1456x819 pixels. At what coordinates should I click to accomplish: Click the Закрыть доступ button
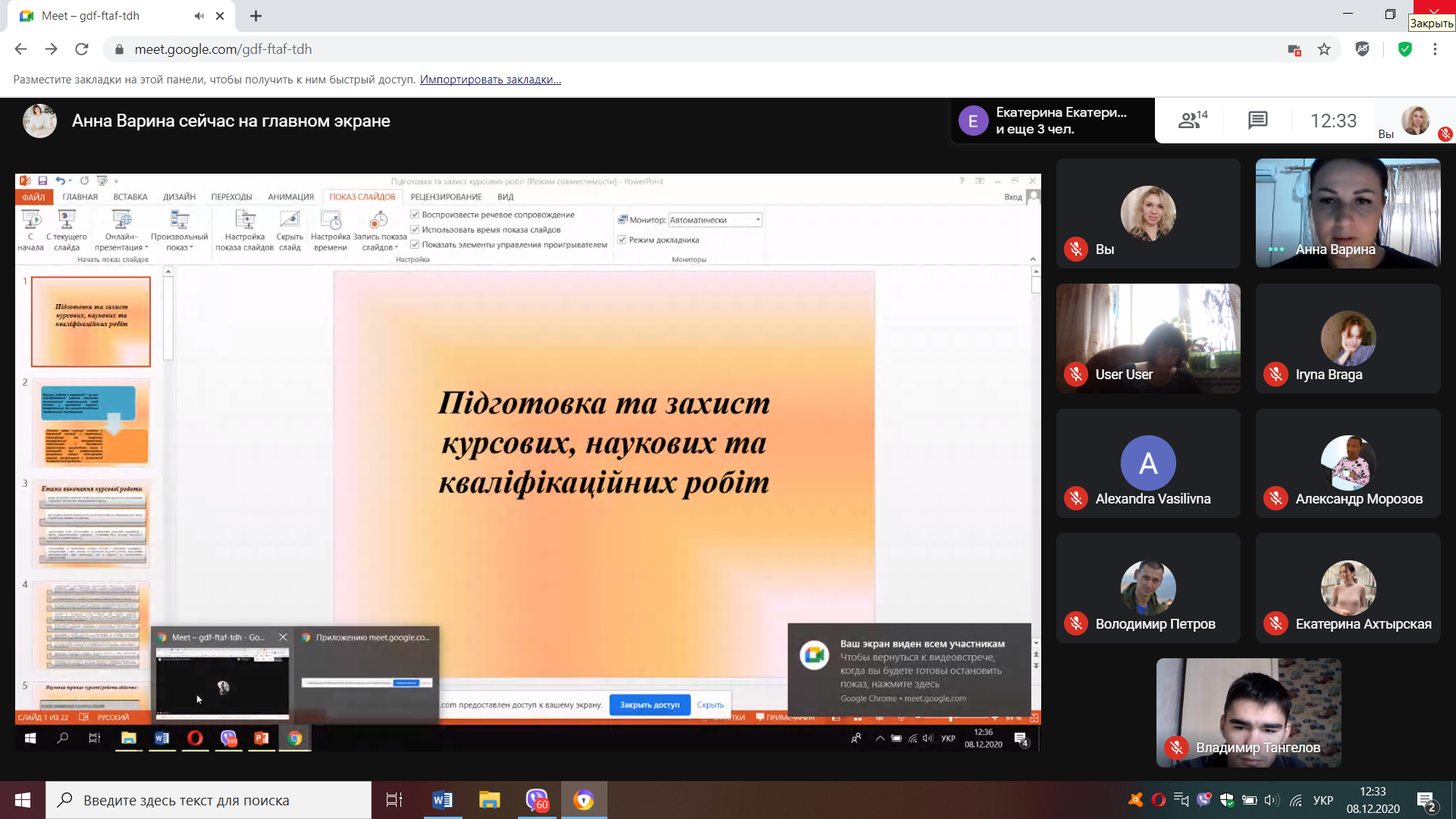tap(649, 704)
